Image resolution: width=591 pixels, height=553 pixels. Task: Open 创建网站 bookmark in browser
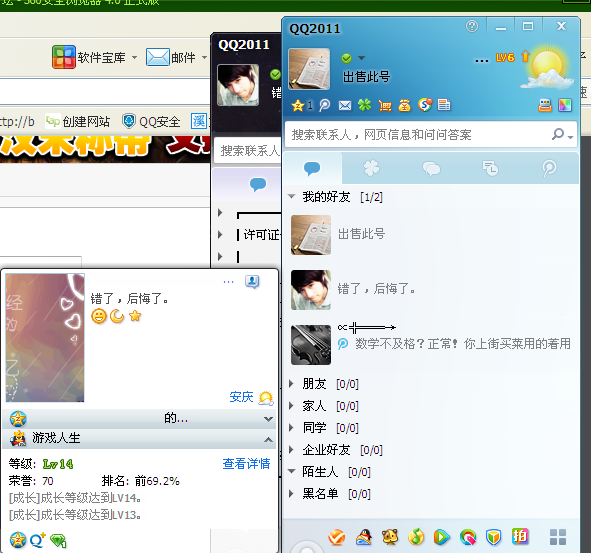78,121
